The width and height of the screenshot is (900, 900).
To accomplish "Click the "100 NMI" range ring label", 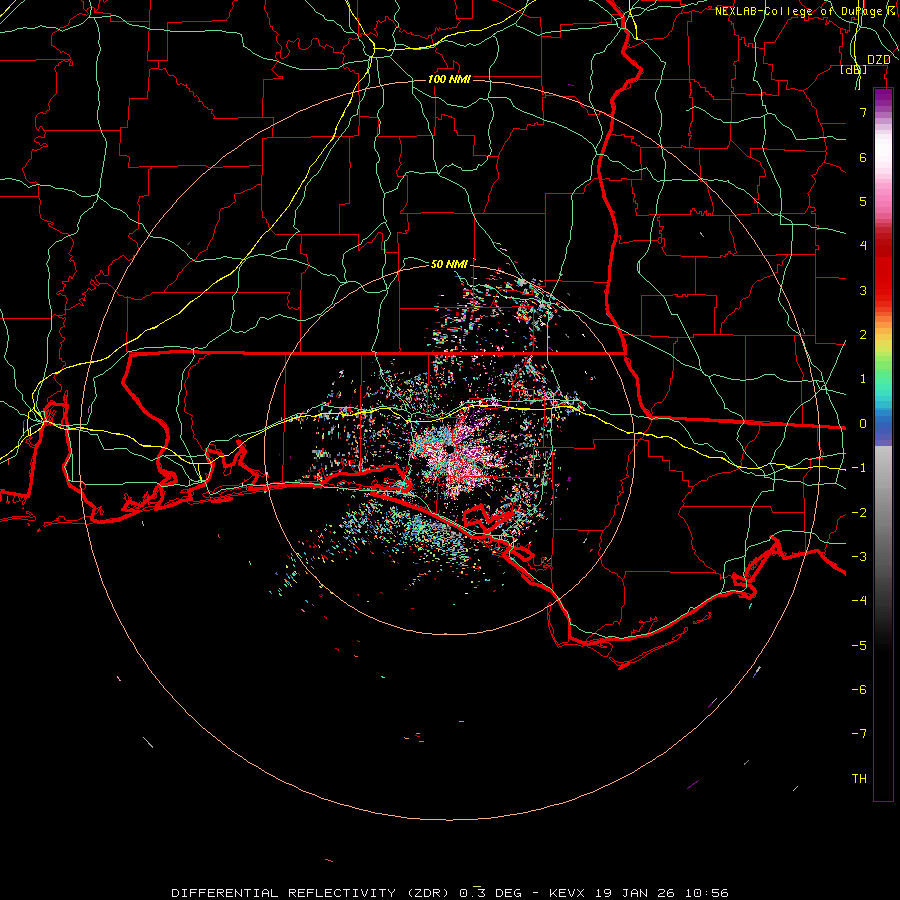I will (x=449, y=79).
